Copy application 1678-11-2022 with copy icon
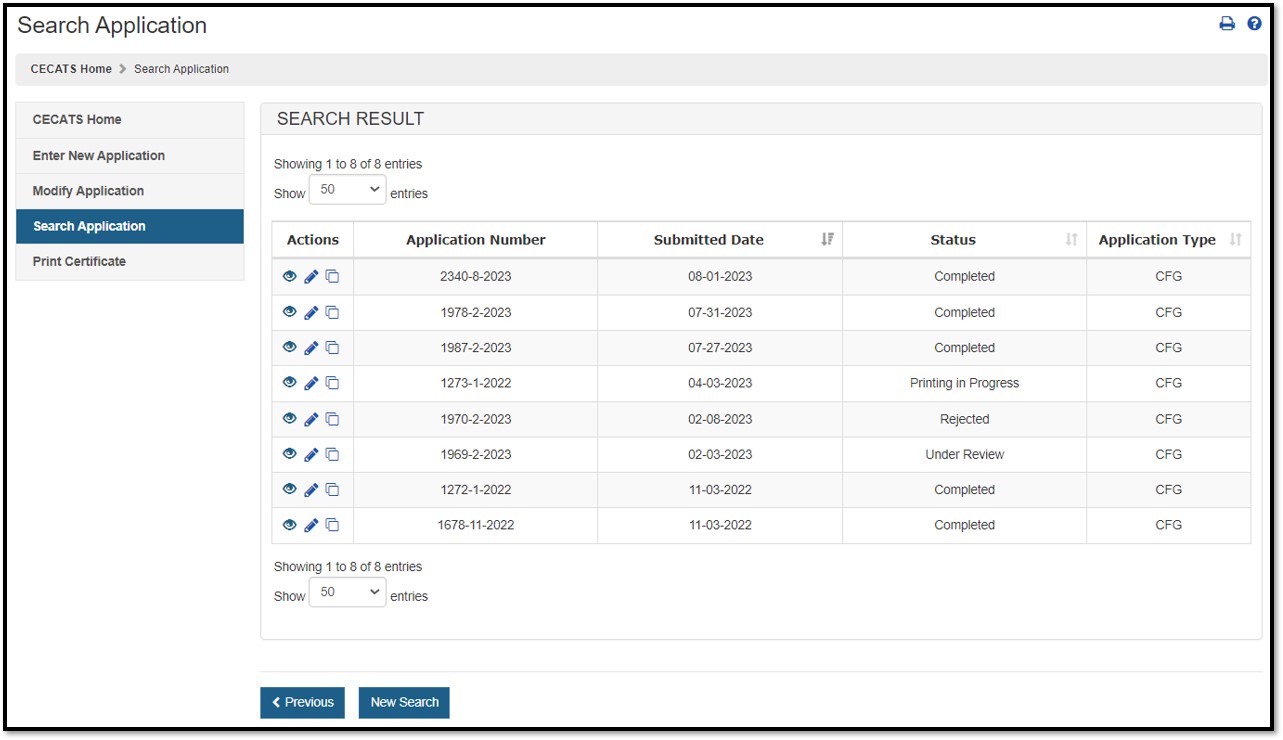The image size is (1283, 740). tap(332, 525)
